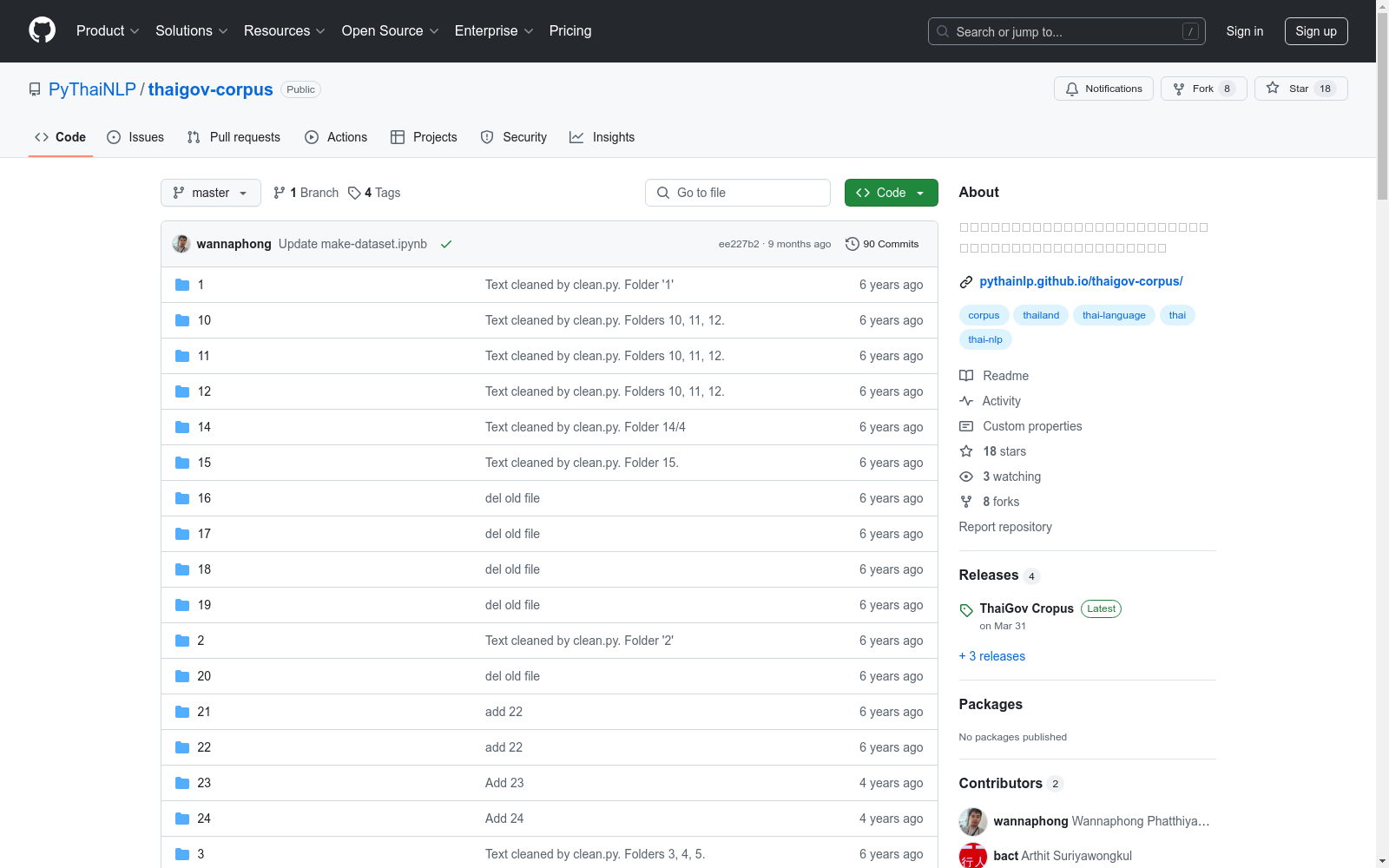Image resolution: width=1389 pixels, height=868 pixels.
Task: Click the folder icon beside 20
Action: (x=182, y=676)
